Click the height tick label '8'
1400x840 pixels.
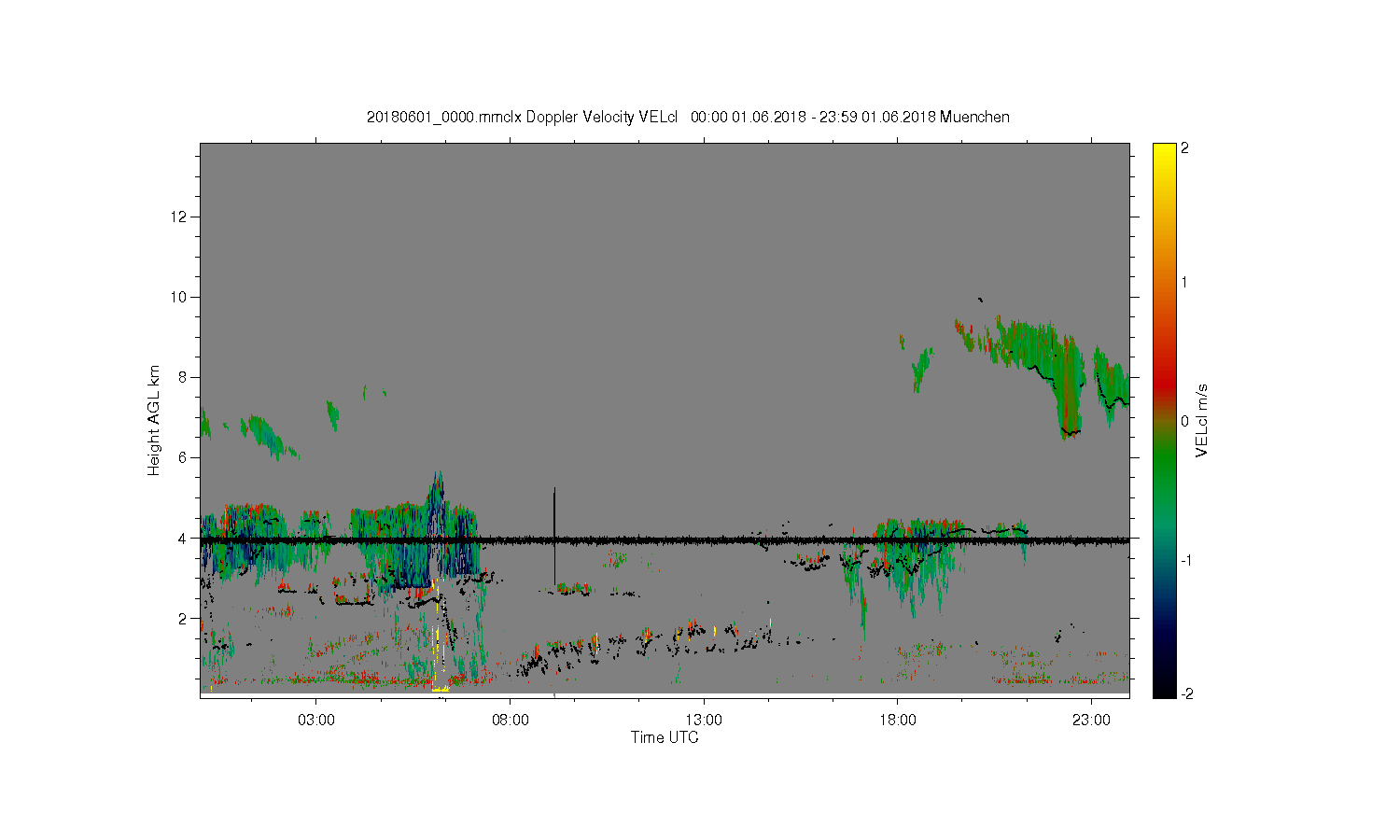click(x=183, y=377)
